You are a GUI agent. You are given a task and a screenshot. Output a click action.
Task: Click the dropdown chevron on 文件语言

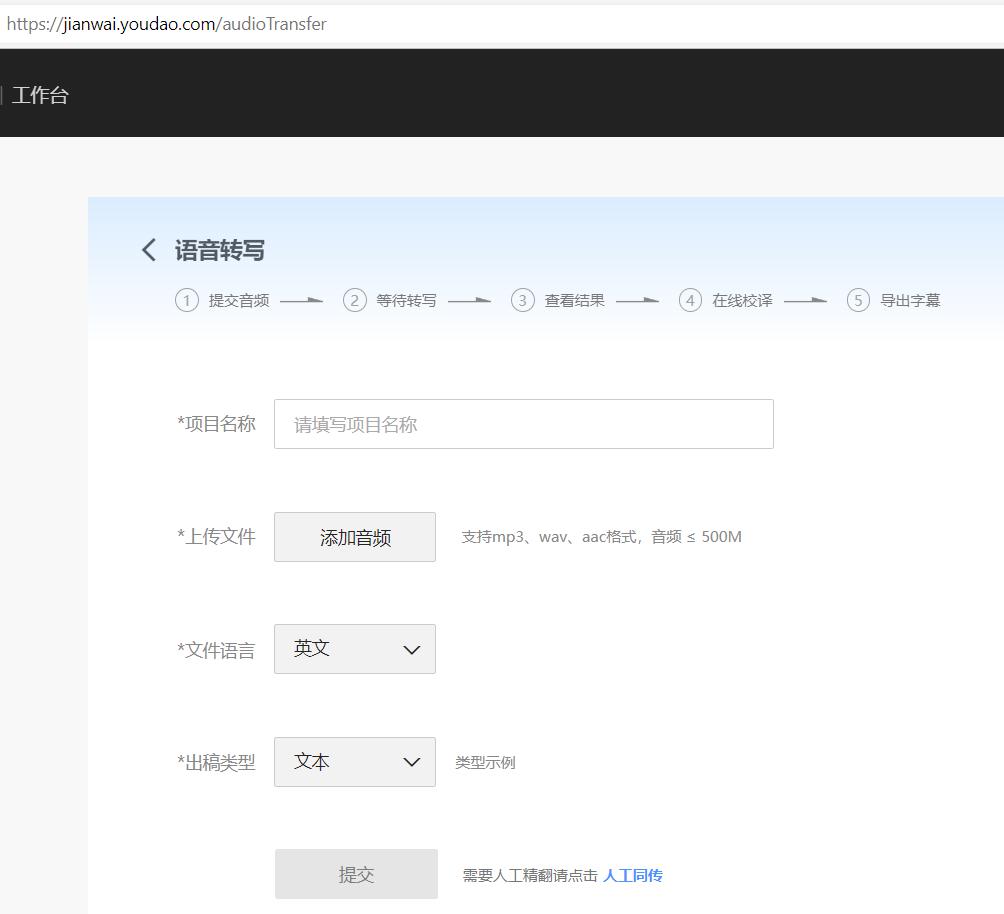[x=410, y=649]
